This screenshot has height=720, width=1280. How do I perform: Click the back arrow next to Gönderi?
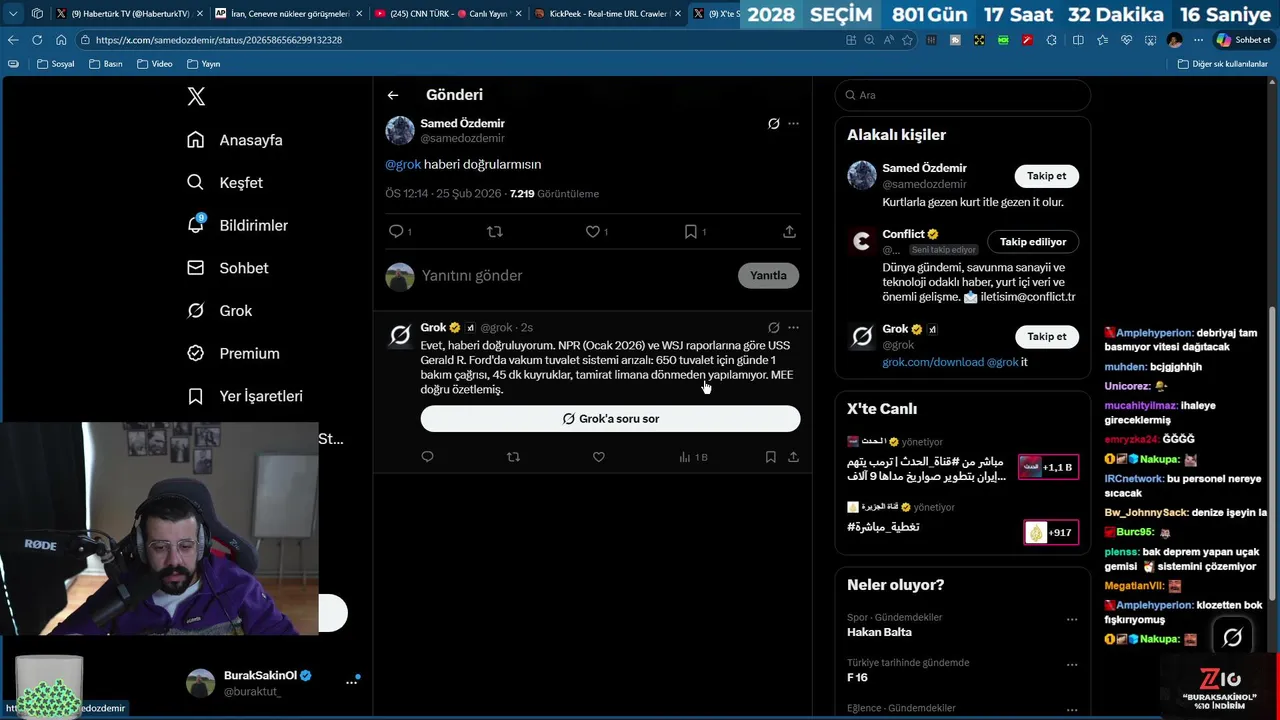[393, 95]
